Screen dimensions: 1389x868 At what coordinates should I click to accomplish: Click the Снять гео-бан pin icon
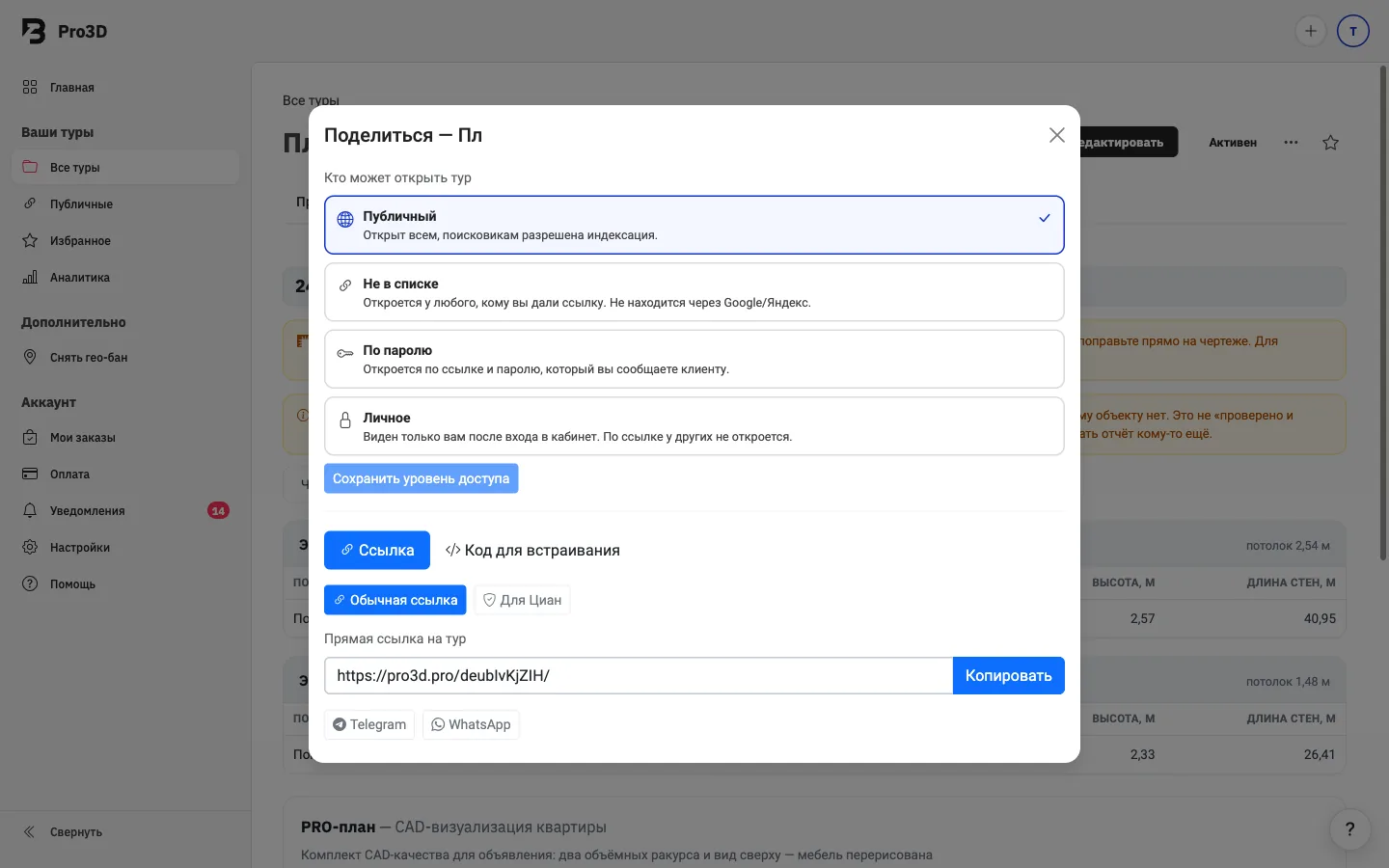click(x=30, y=357)
